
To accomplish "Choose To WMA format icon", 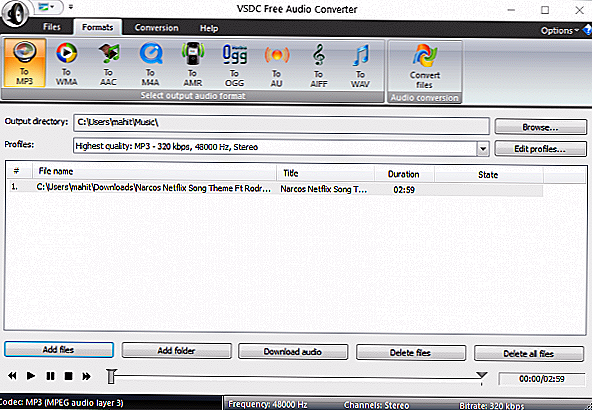I will pyautogui.click(x=66, y=63).
